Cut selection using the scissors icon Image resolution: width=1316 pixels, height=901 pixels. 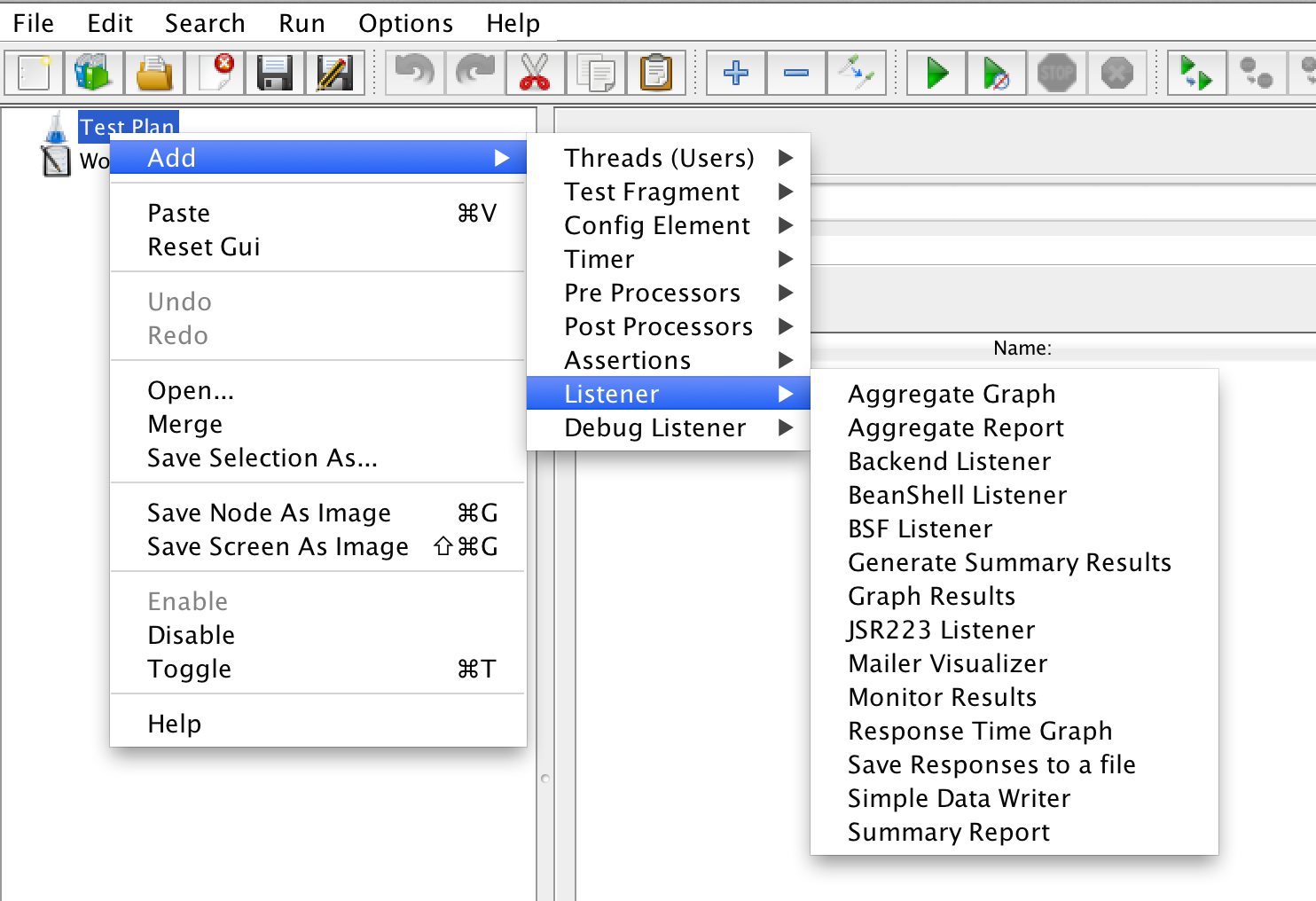[536, 73]
